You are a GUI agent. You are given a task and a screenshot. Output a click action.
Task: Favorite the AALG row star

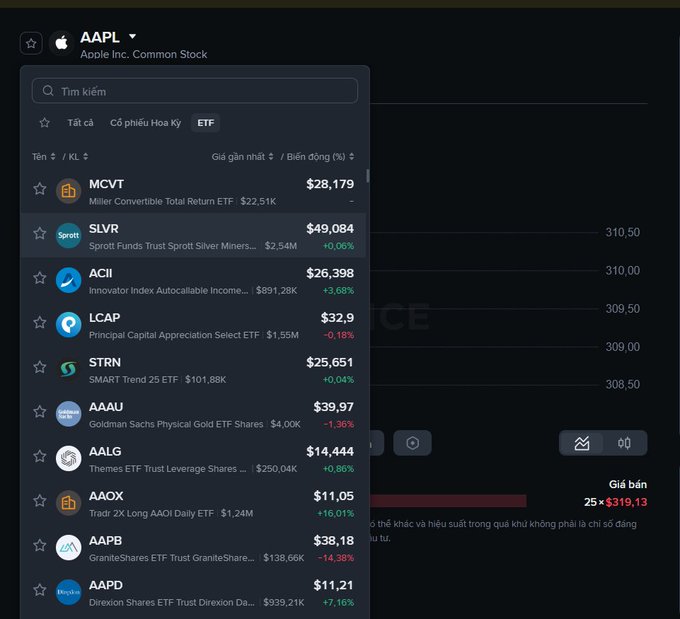point(40,456)
